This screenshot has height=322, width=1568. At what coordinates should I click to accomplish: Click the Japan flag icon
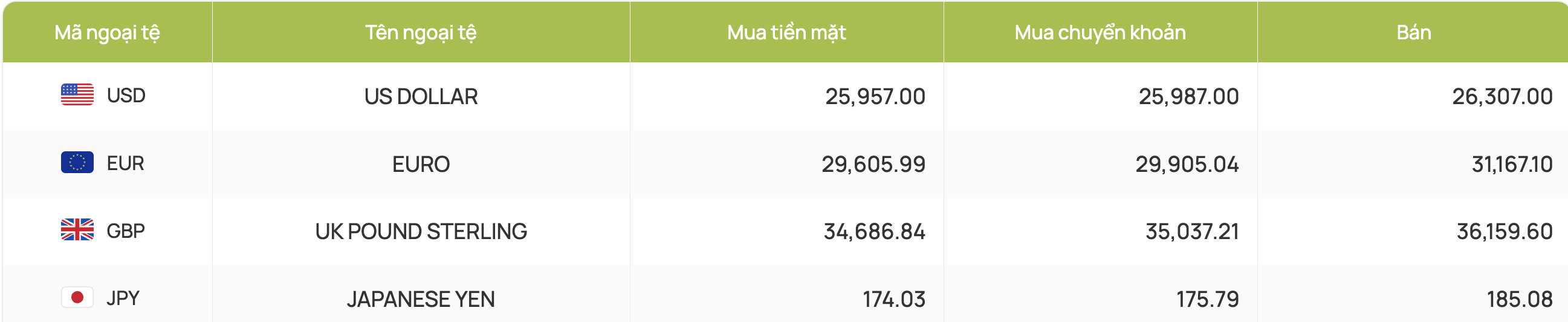77,298
